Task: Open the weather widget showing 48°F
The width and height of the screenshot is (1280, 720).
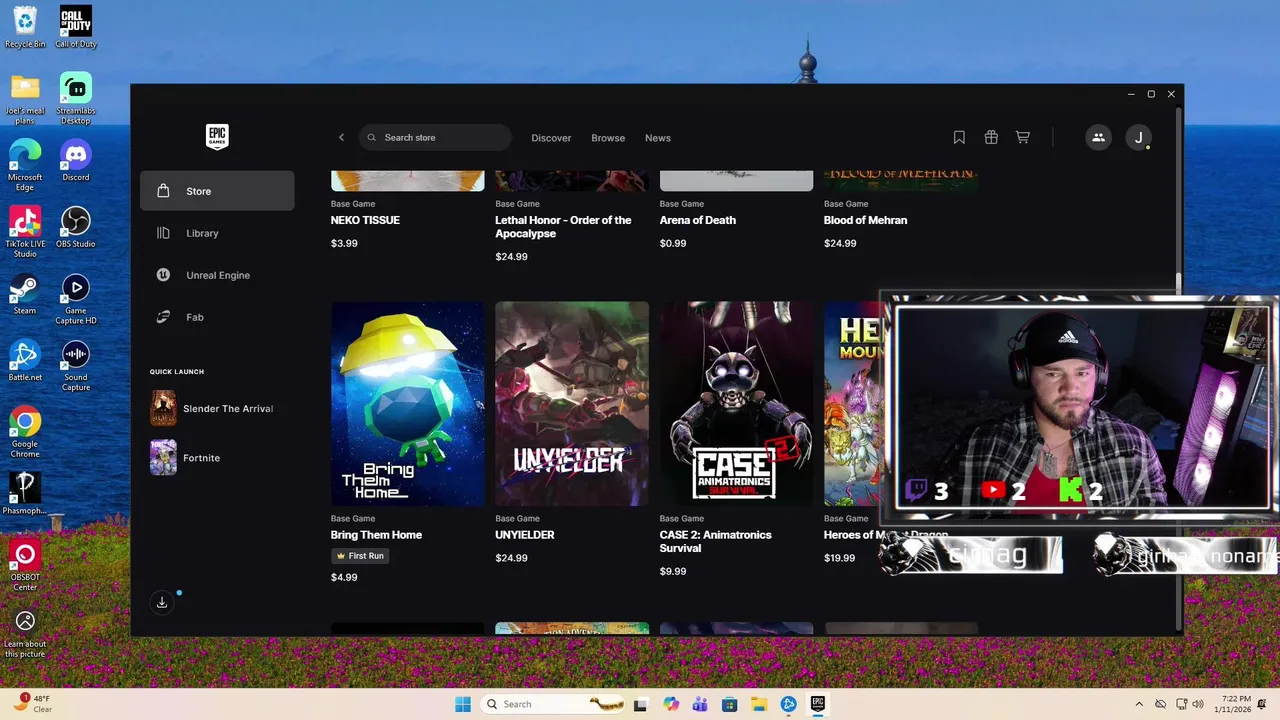Action: click(33, 704)
